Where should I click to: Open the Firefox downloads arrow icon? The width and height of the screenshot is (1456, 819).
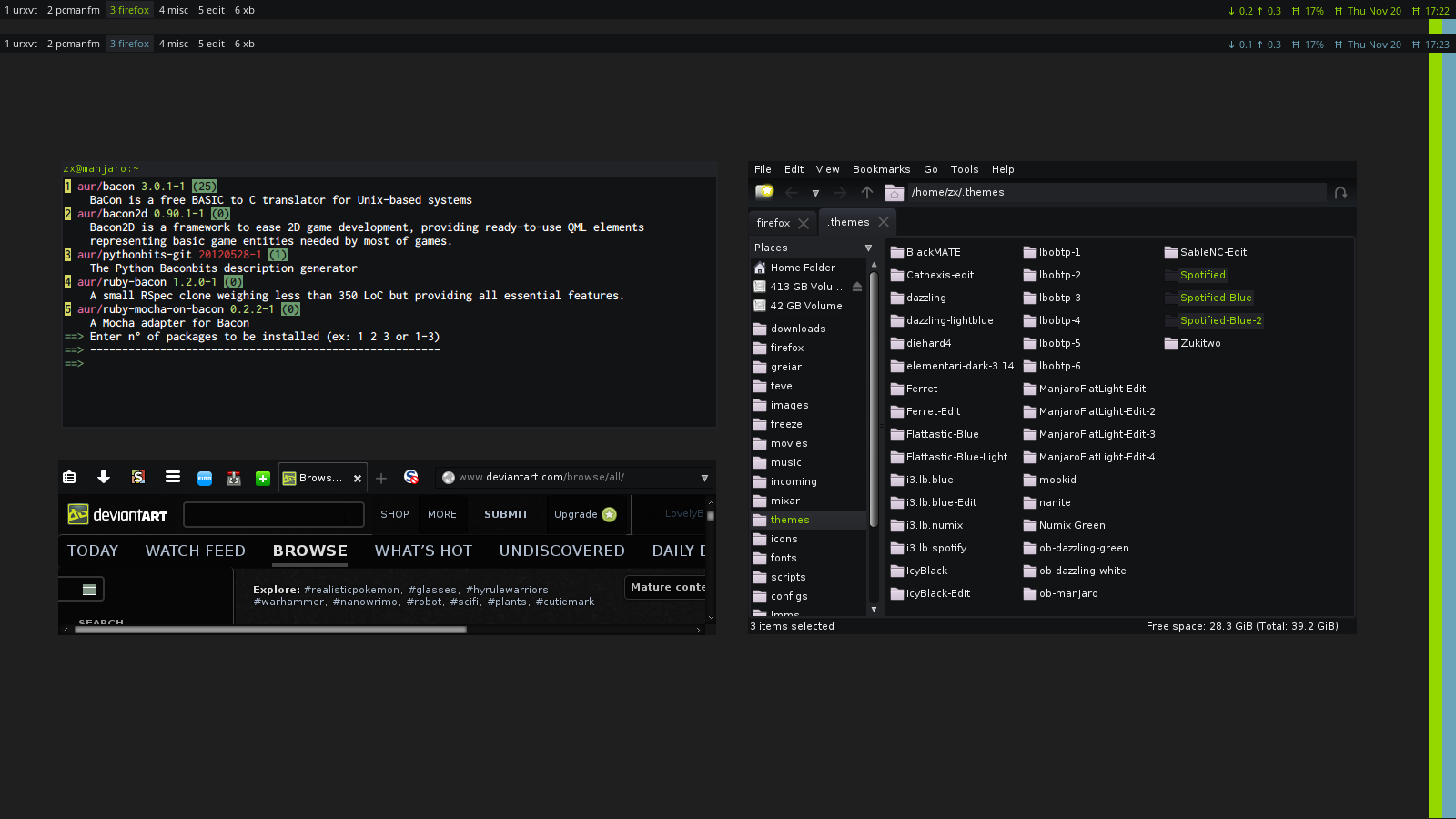(104, 478)
